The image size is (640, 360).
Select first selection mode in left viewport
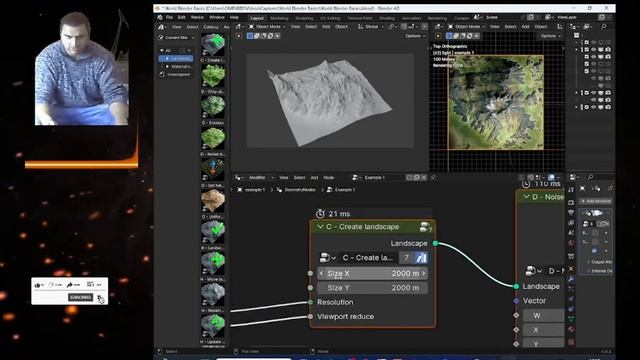click(250, 36)
